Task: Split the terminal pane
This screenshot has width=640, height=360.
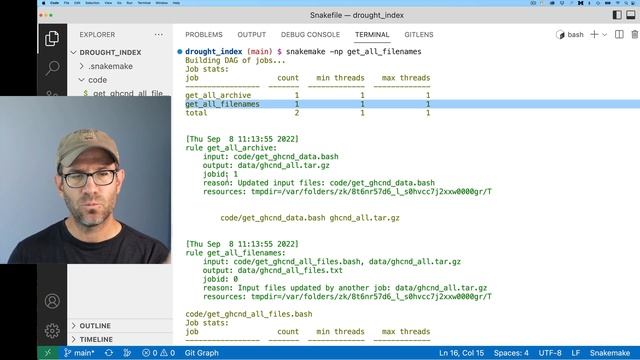Action: coord(619,35)
